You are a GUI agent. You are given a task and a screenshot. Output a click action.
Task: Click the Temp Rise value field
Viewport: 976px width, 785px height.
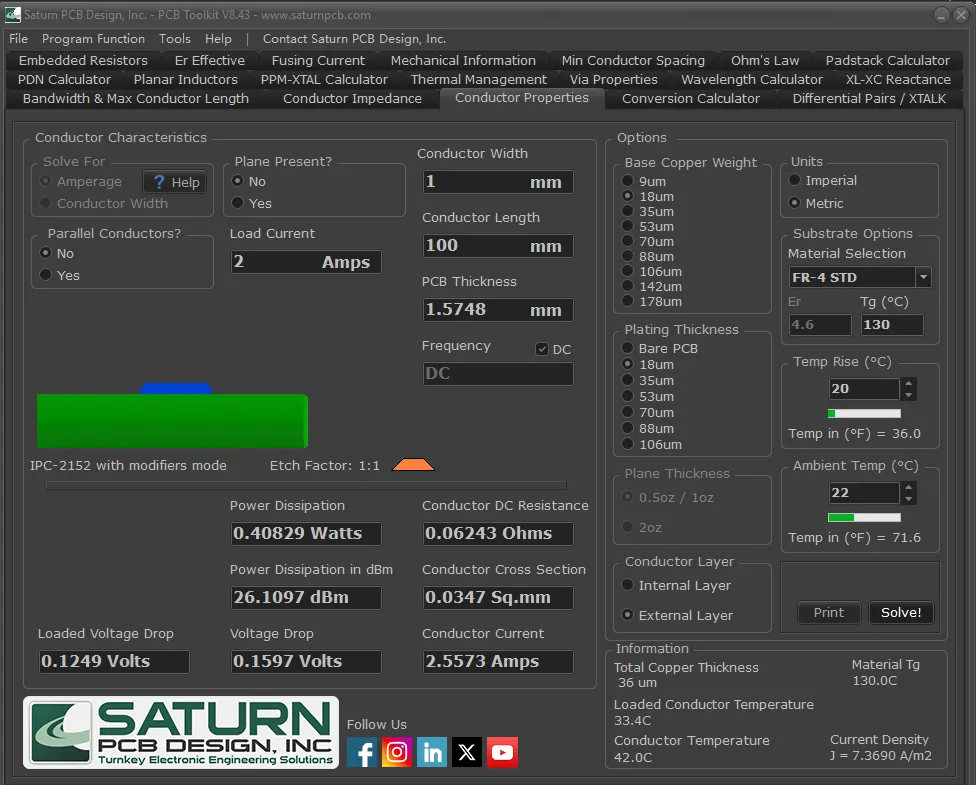864,388
